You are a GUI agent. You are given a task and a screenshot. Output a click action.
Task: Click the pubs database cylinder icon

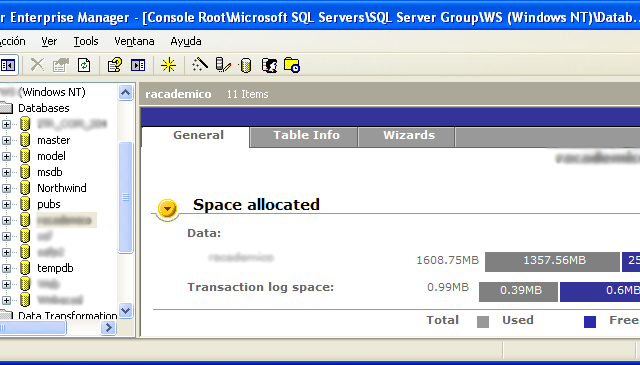pyautogui.click(x=25, y=204)
